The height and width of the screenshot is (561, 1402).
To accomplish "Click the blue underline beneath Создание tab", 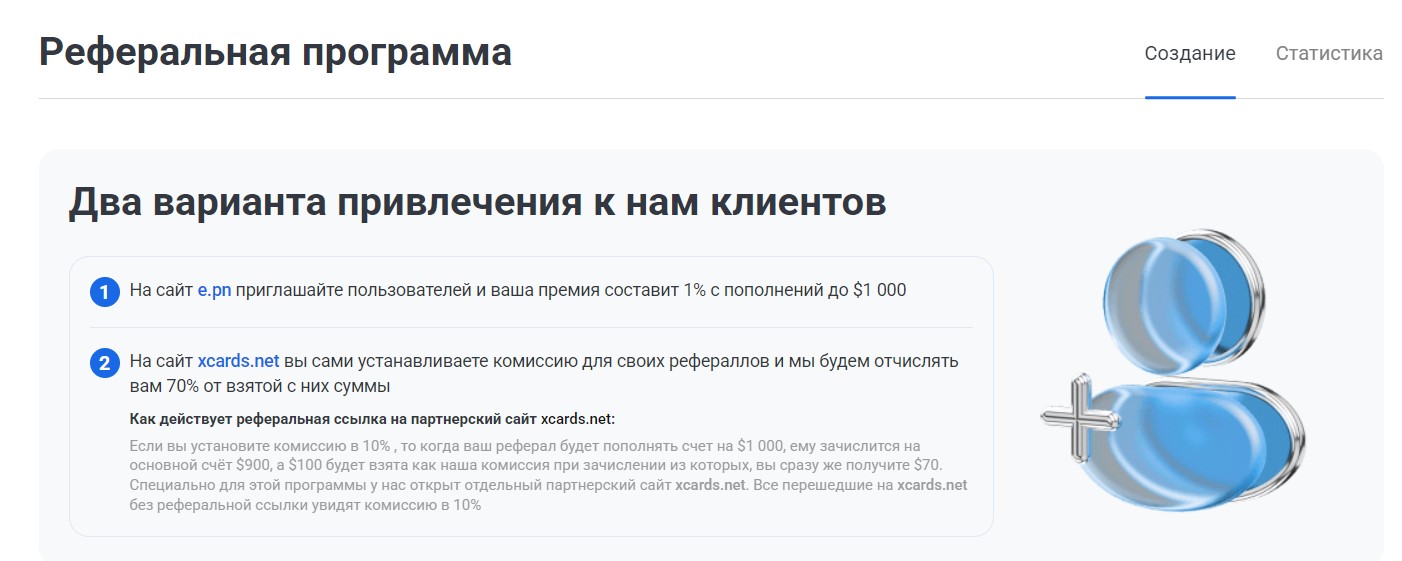I will (x=1190, y=97).
